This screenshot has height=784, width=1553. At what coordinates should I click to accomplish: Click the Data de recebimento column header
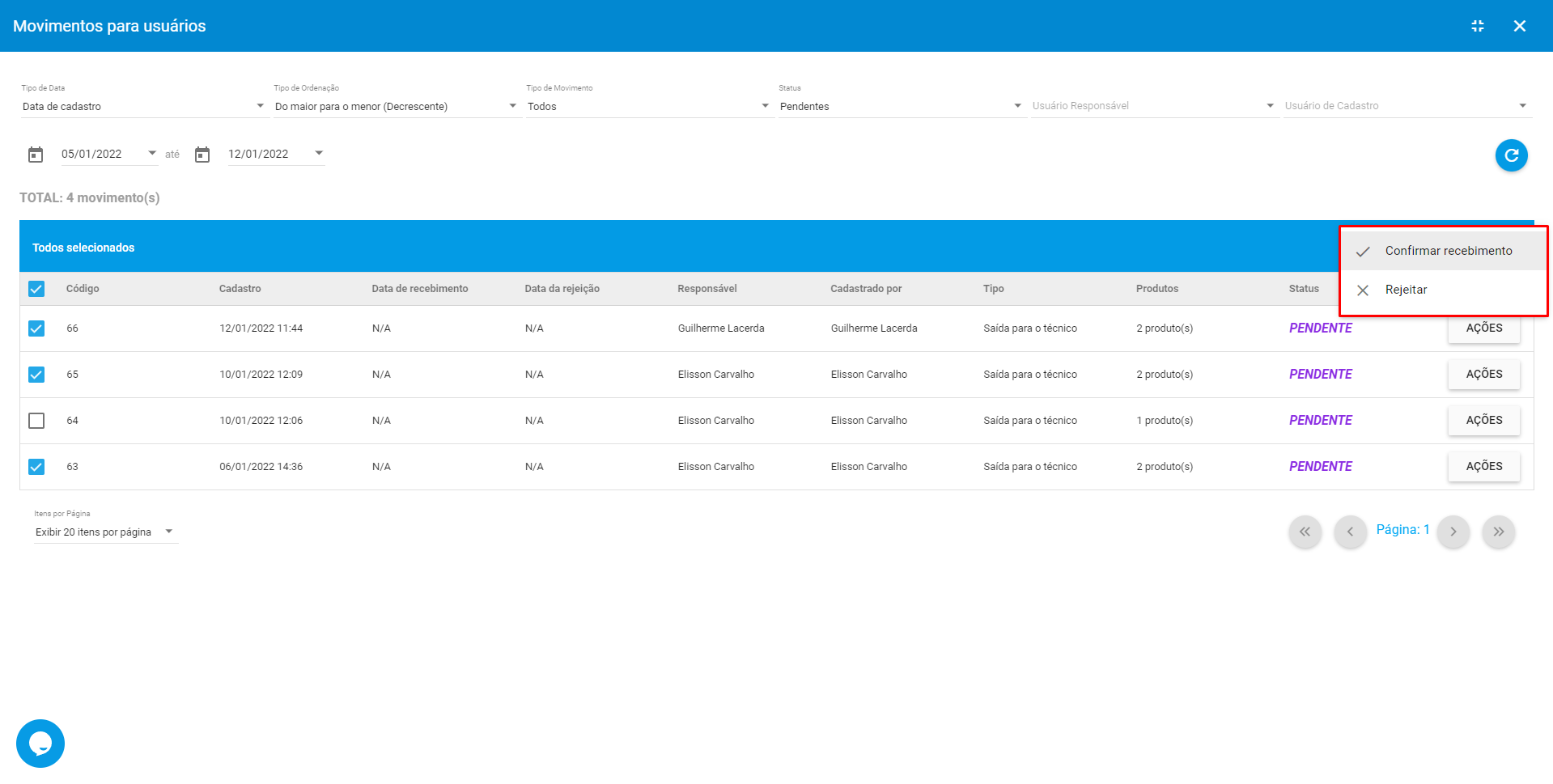(x=420, y=289)
